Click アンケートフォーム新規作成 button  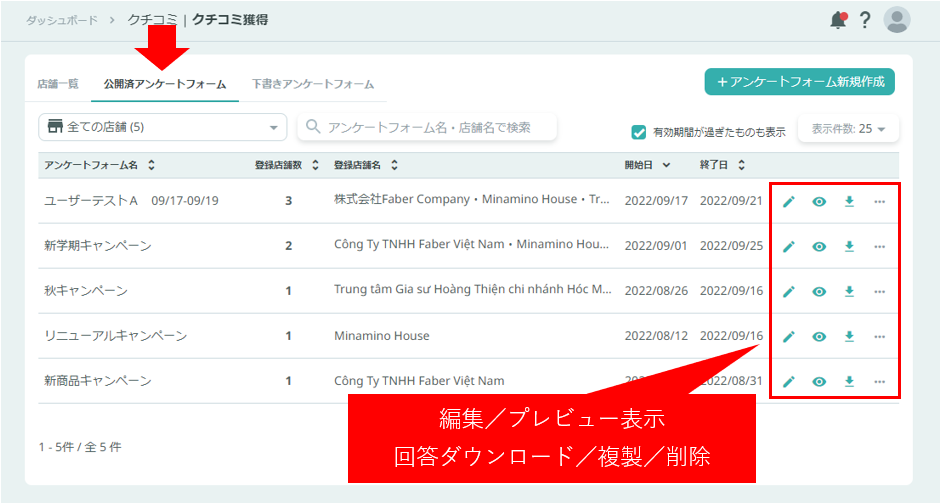(x=799, y=82)
